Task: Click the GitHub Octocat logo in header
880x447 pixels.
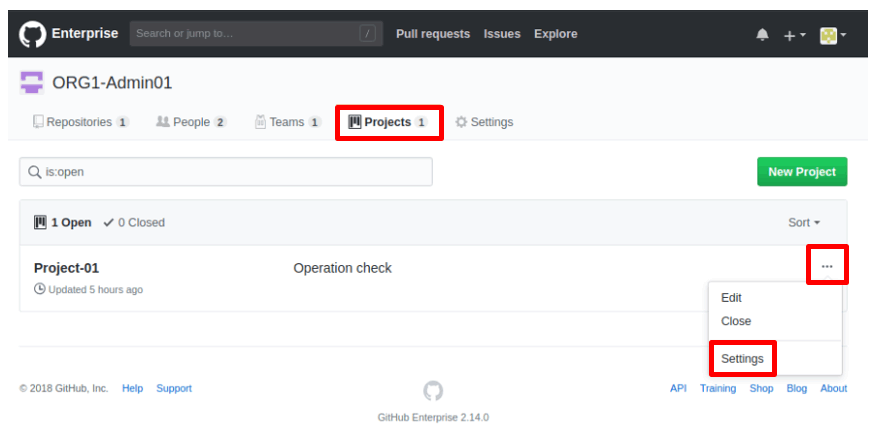Action: pyautogui.click(x=32, y=34)
